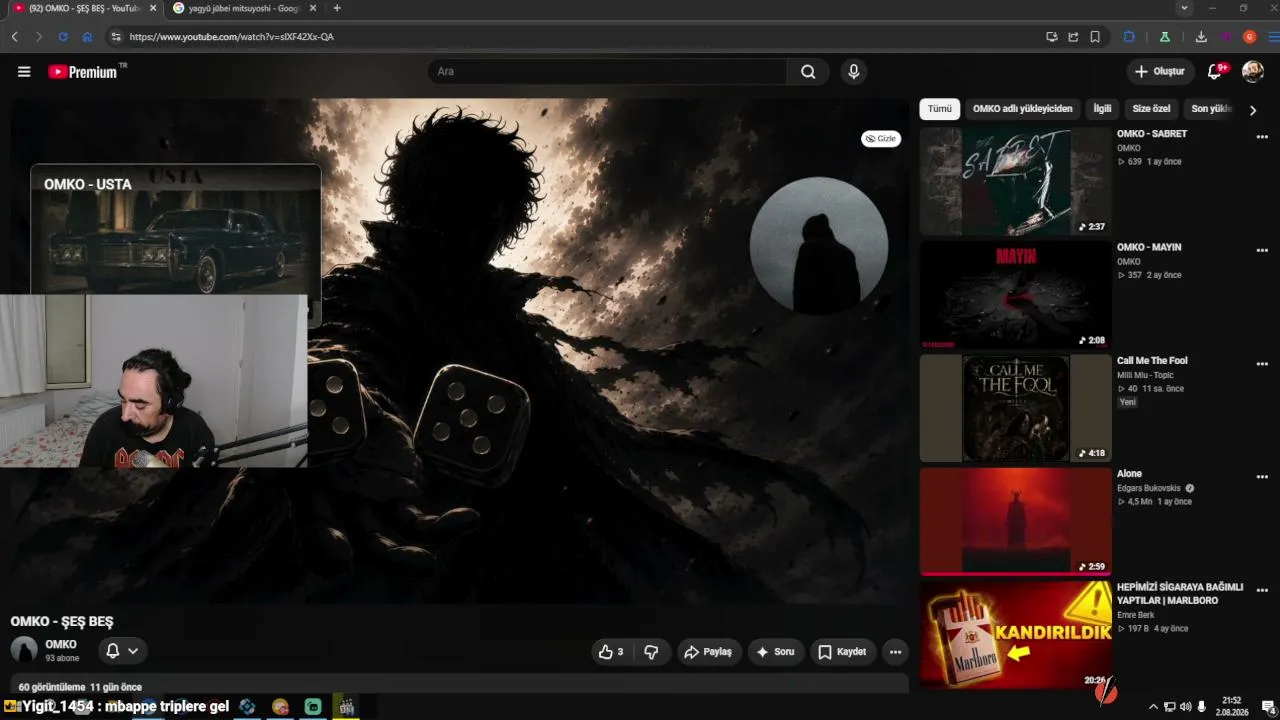Open the Marlboro KANDIRILDIK video thumbnail
The height and width of the screenshot is (720, 1280).
point(1015,634)
